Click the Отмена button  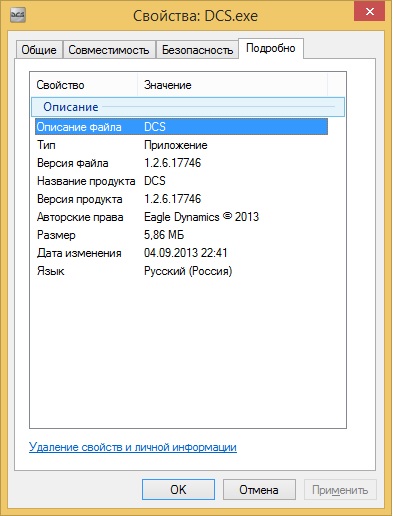[259, 490]
